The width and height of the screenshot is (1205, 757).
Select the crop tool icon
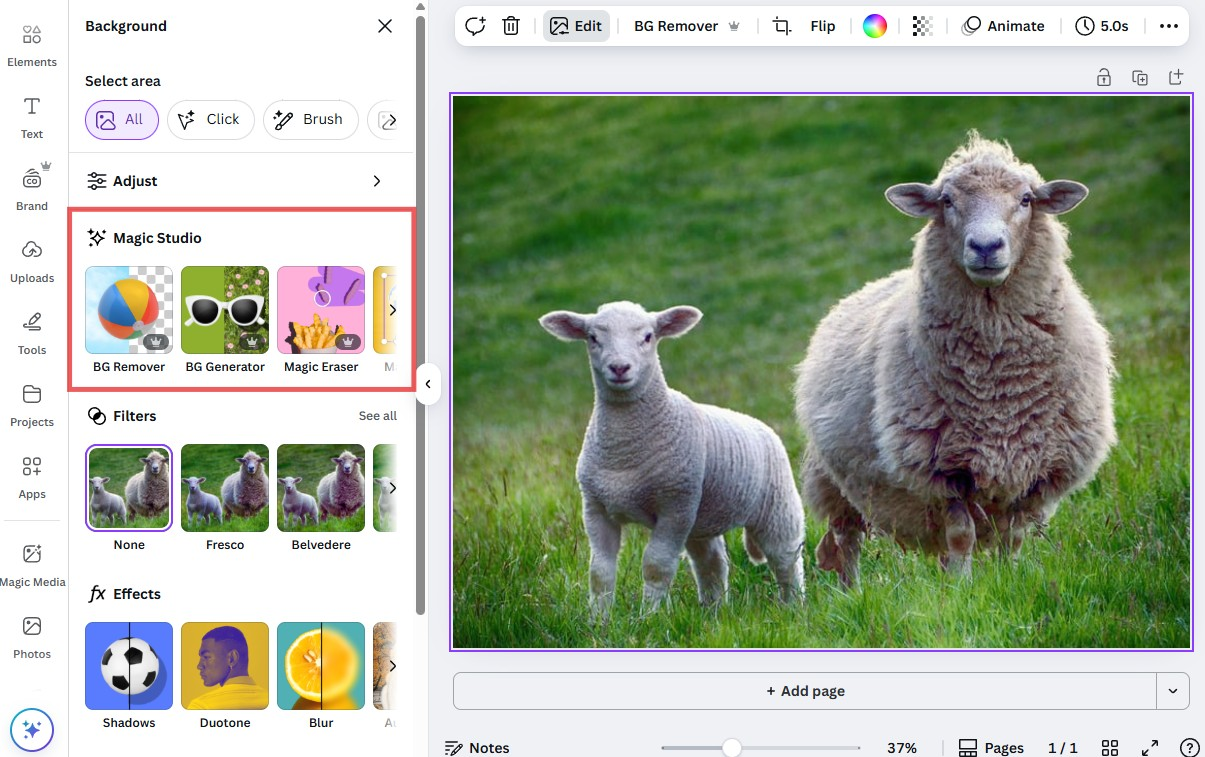tap(782, 26)
